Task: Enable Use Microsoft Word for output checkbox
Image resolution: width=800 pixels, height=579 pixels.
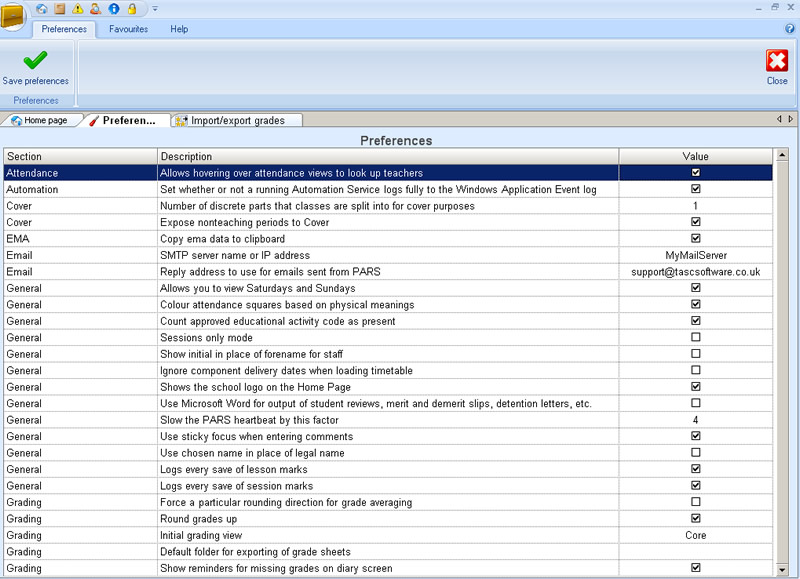Action: click(x=695, y=403)
